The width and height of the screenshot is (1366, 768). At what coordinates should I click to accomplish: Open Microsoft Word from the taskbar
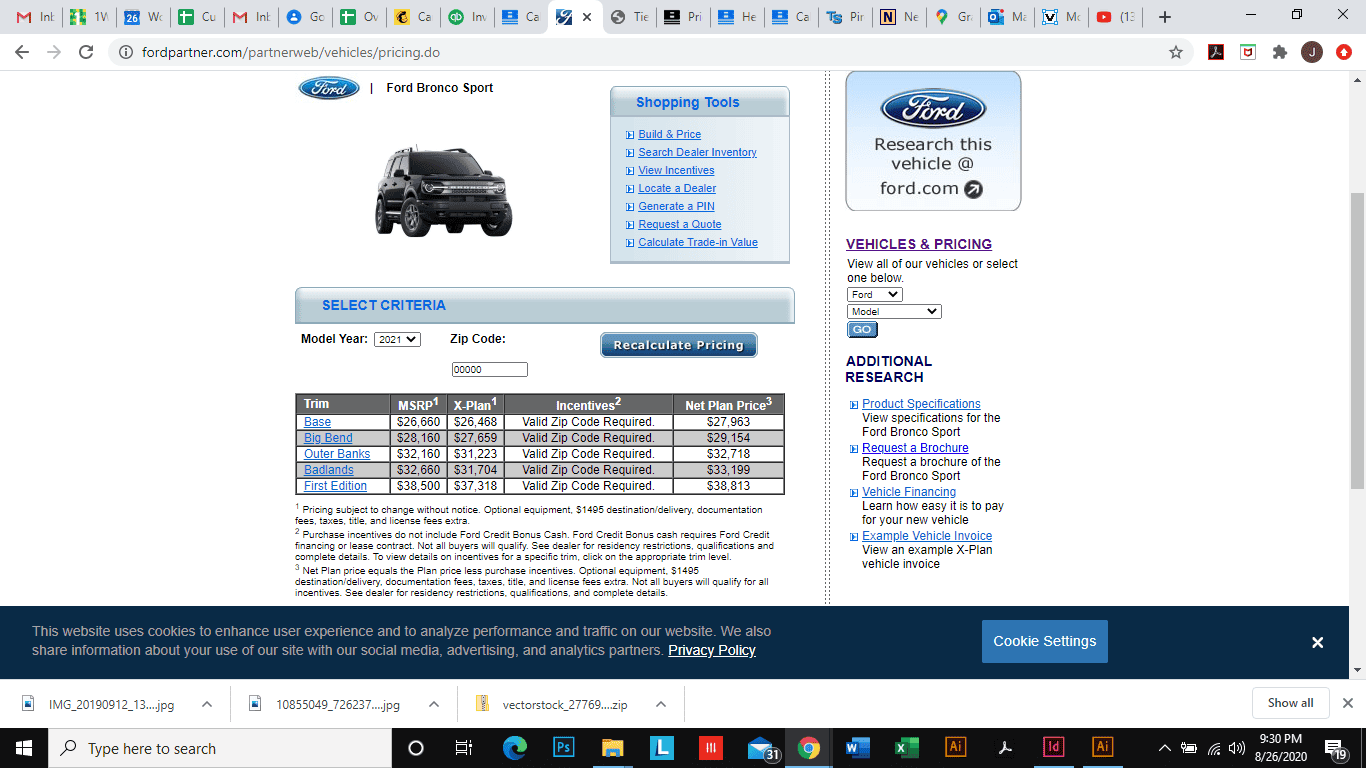click(x=857, y=747)
